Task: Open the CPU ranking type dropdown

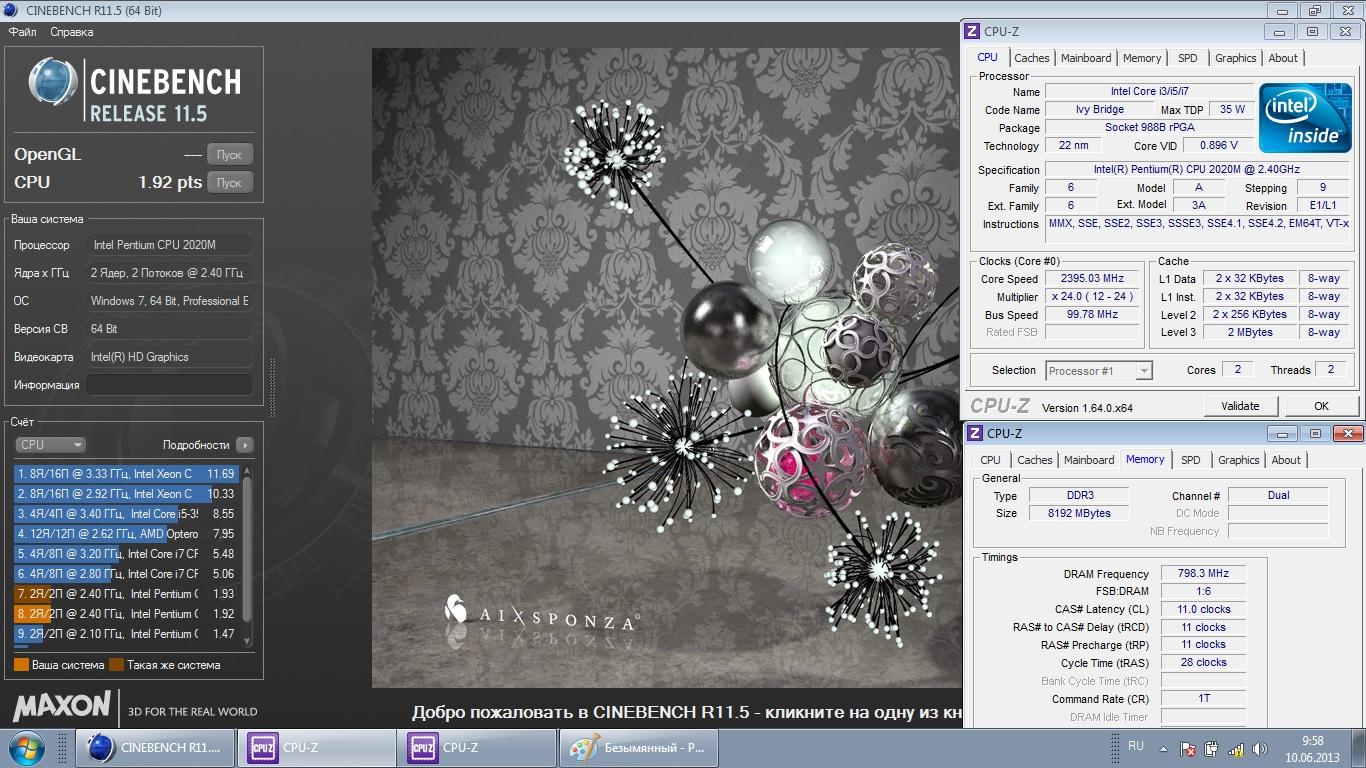Action: (x=50, y=445)
